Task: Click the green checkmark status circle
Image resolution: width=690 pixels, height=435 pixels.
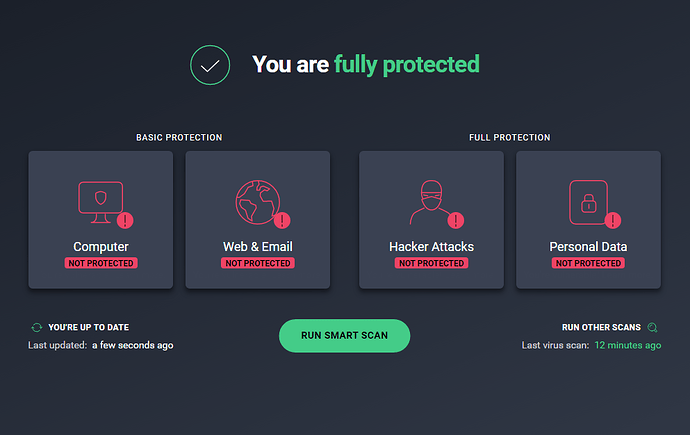Action: (210, 65)
